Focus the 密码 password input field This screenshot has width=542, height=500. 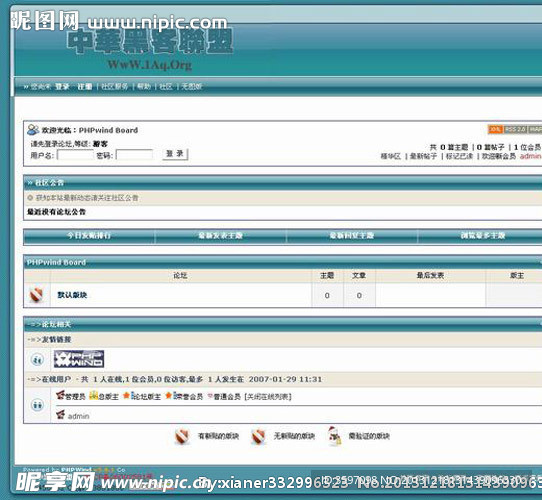[x=134, y=155]
